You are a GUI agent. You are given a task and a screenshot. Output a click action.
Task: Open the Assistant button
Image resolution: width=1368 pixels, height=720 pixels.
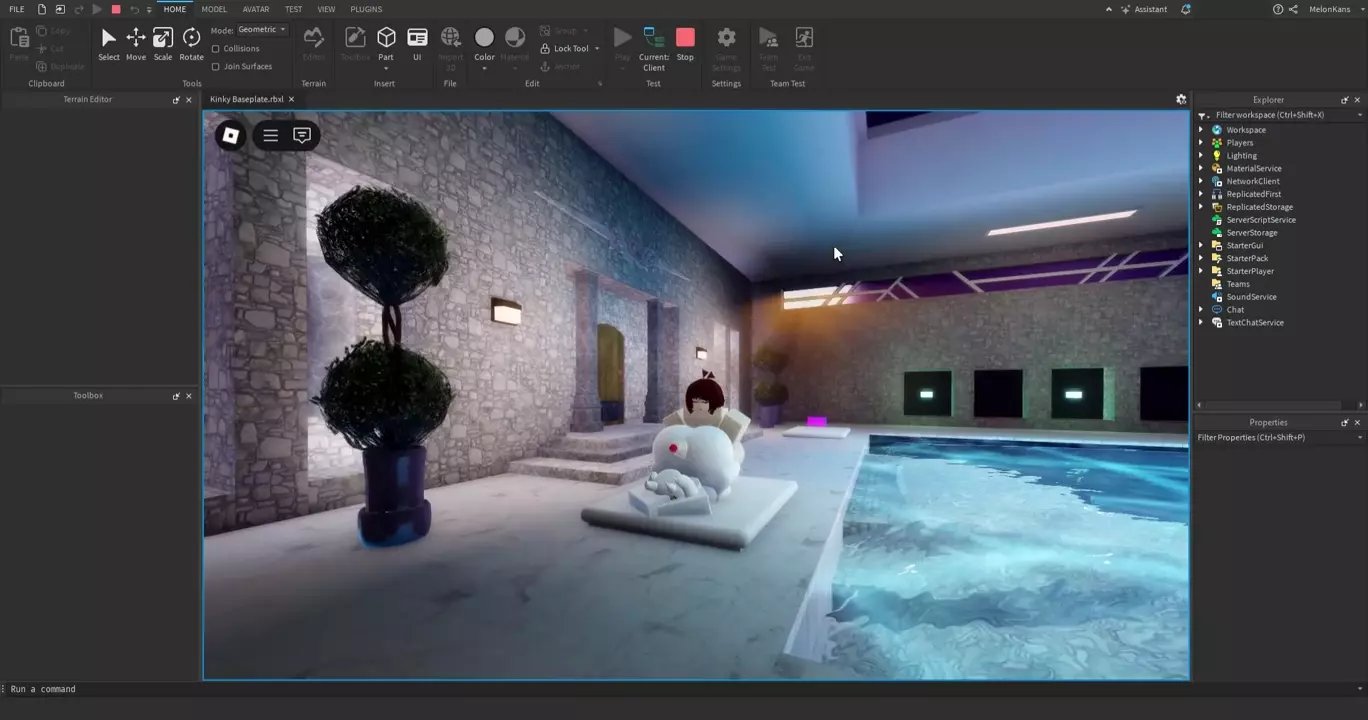pyautogui.click(x=1143, y=9)
